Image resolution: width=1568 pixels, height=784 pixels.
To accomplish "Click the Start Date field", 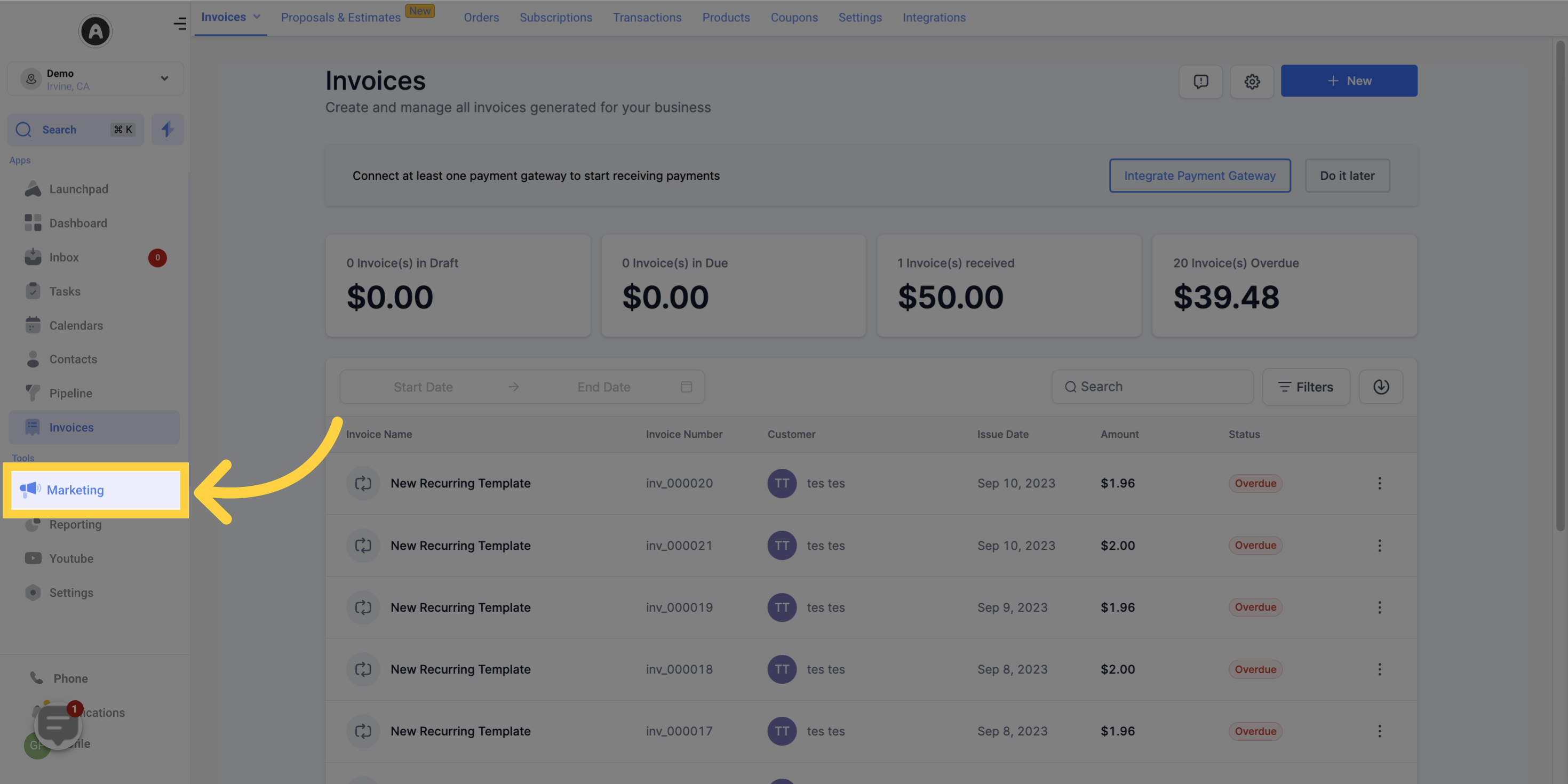I will point(423,387).
